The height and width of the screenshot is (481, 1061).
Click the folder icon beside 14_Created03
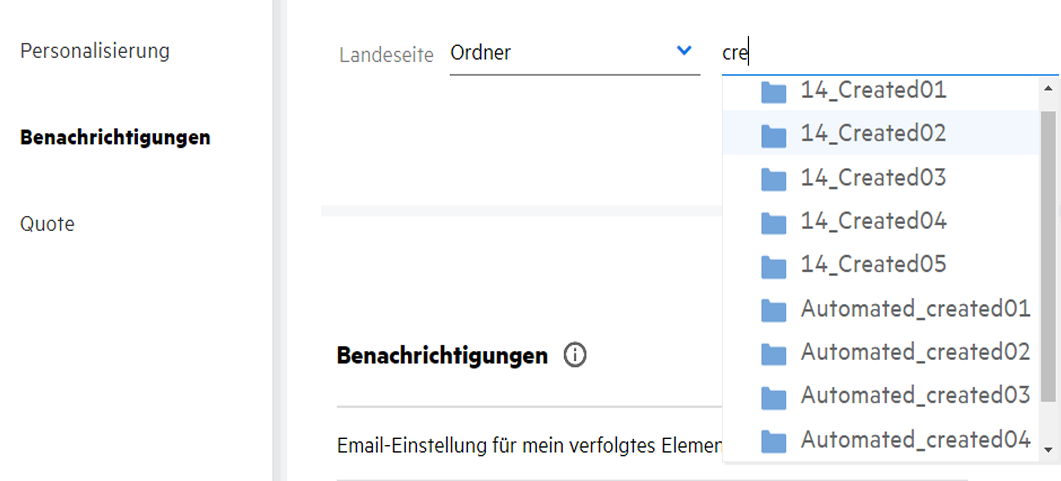pyautogui.click(x=773, y=179)
